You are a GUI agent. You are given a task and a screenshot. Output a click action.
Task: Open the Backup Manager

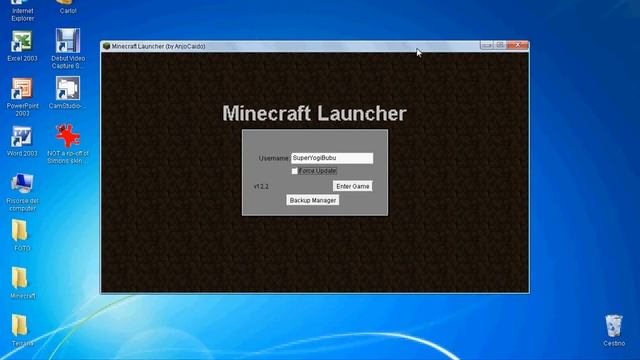coord(313,200)
